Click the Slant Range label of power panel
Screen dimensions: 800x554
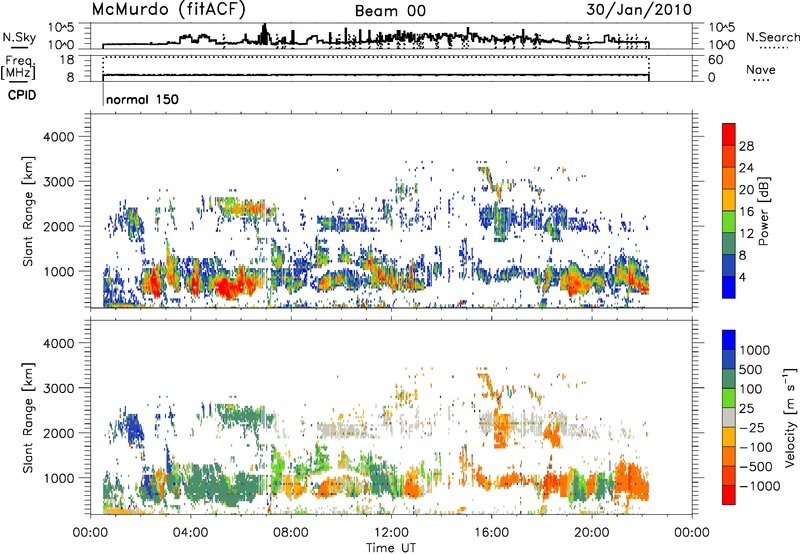(x=28, y=211)
